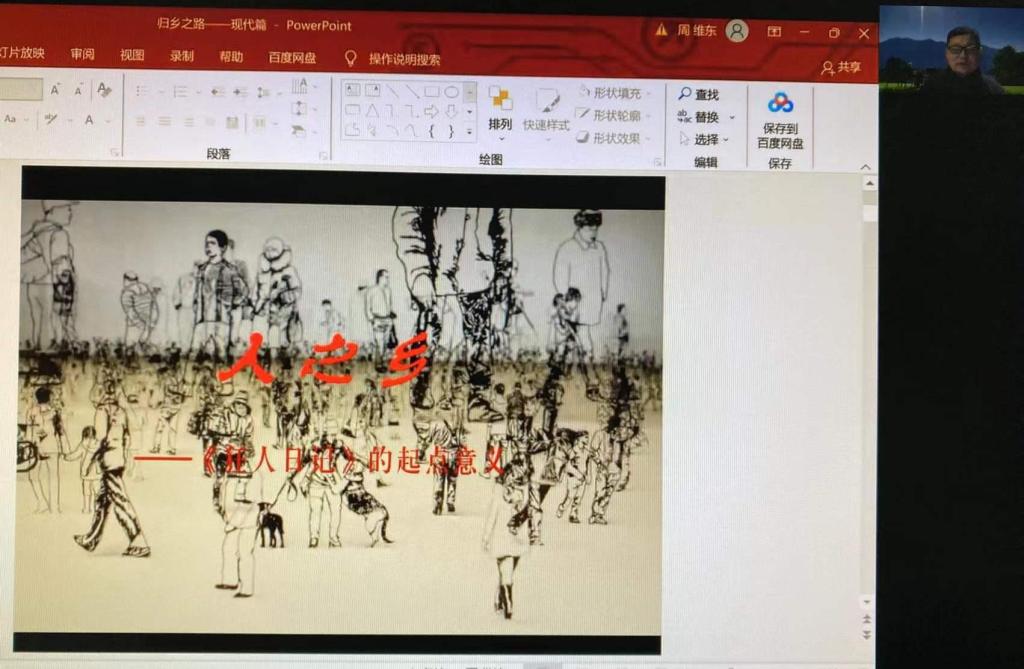Click the increase font size icon
Screen dimensions: 1024x669
click(x=56, y=90)
